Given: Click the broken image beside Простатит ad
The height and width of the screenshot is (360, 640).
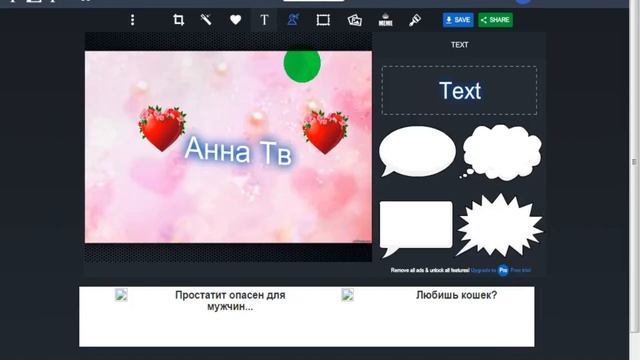Looking at the screenshot, I should click(x=121, y=295).
